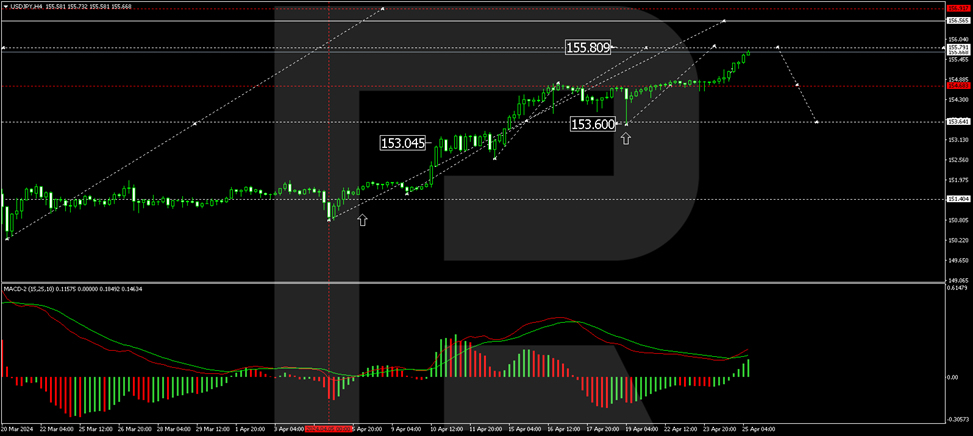Image resolution: width=973 pixels, height=436 pixels.
Task: Click the 156.565 price tag on axis
Action: click(x=959, y=20)
